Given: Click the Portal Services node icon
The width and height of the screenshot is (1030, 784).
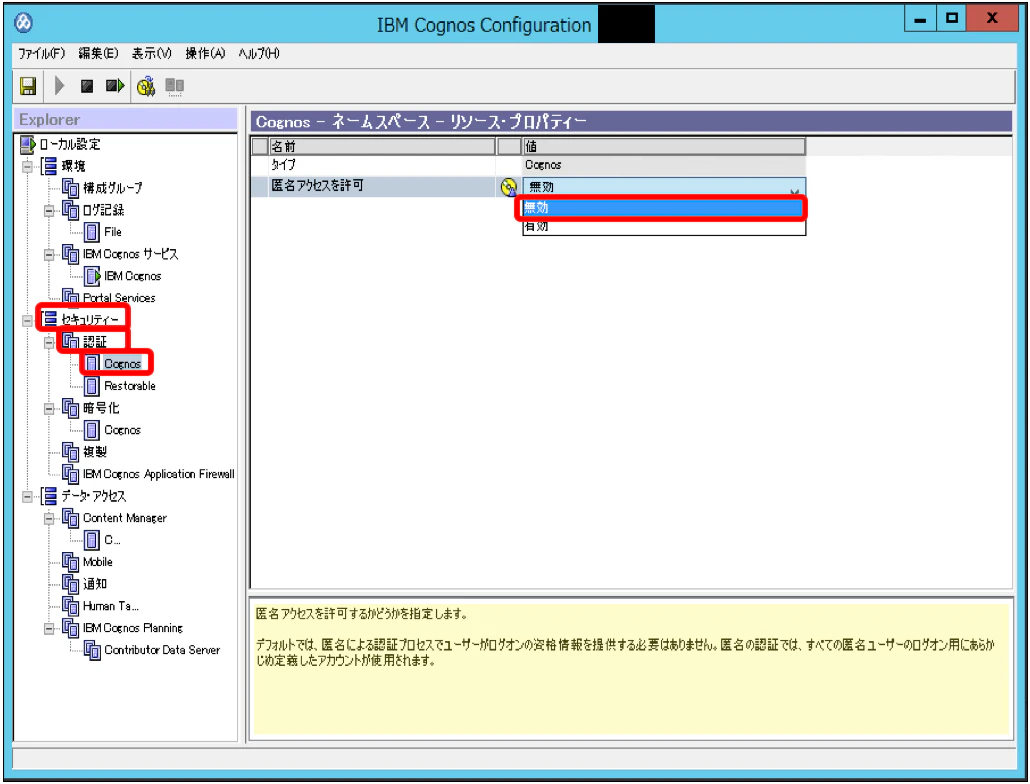Looking at the screenshot, I should click(x=70, y=297).
